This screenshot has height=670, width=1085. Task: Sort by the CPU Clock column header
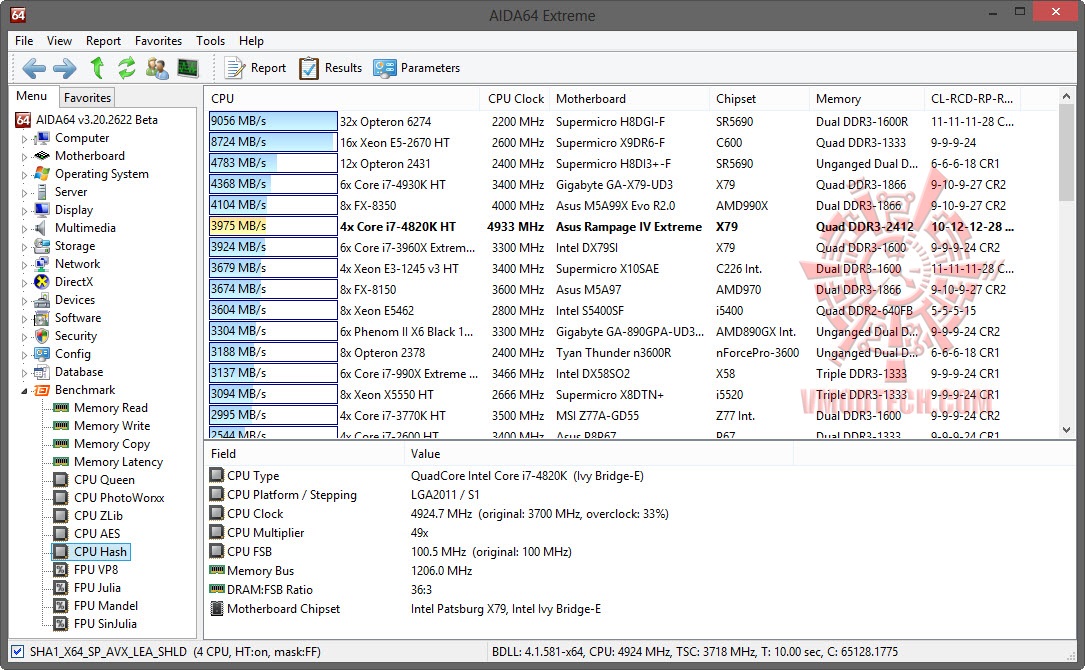point(516,98)
